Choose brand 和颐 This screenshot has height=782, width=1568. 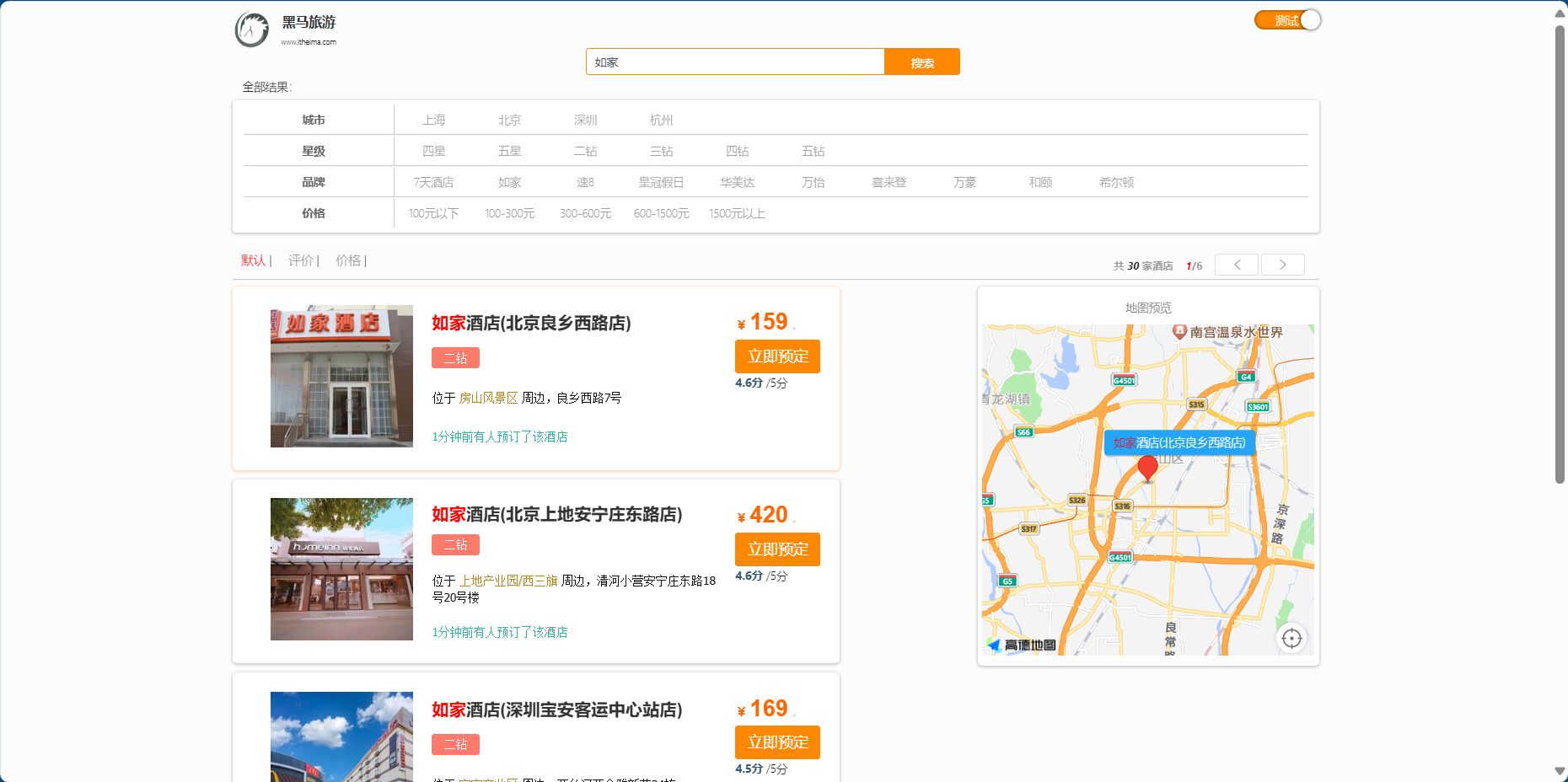coord(1041,182)
